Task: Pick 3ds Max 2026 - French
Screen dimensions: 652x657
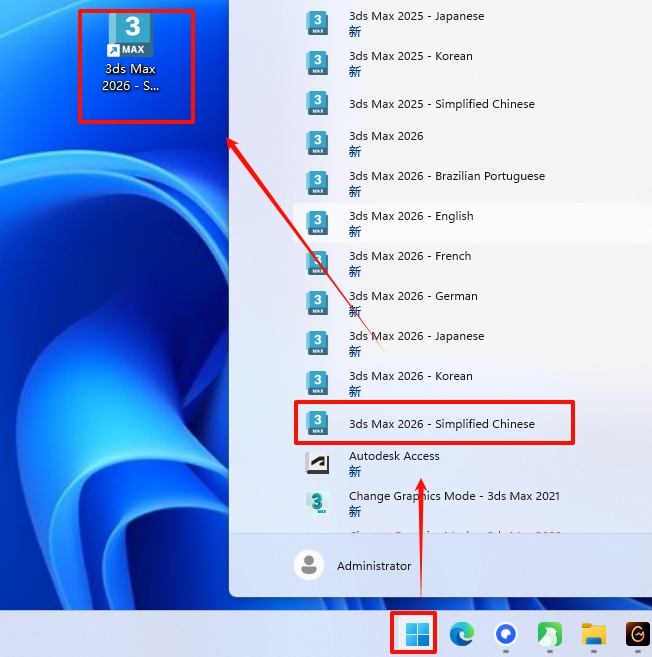Action: pos(409,257)
